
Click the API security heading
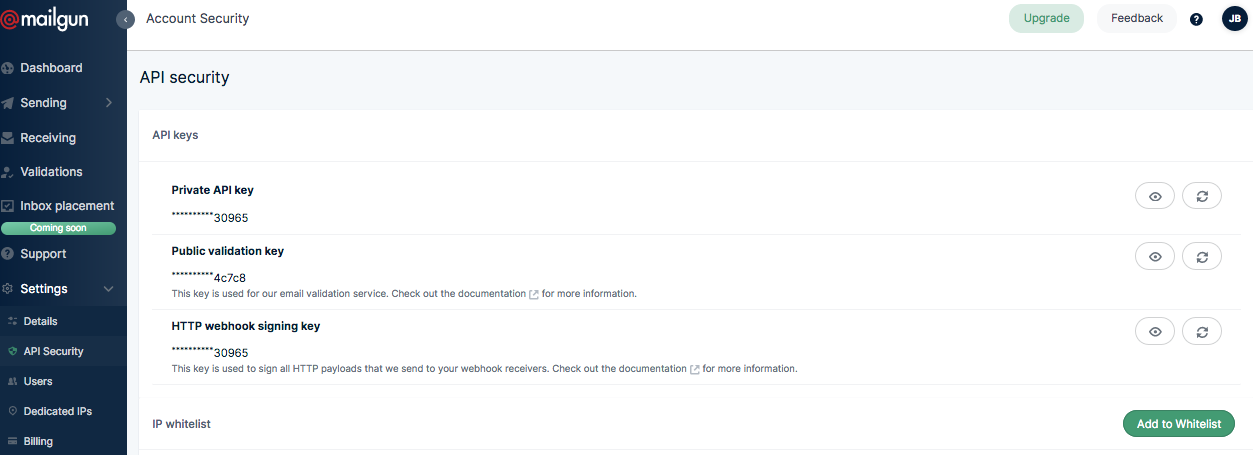[184, 77]
